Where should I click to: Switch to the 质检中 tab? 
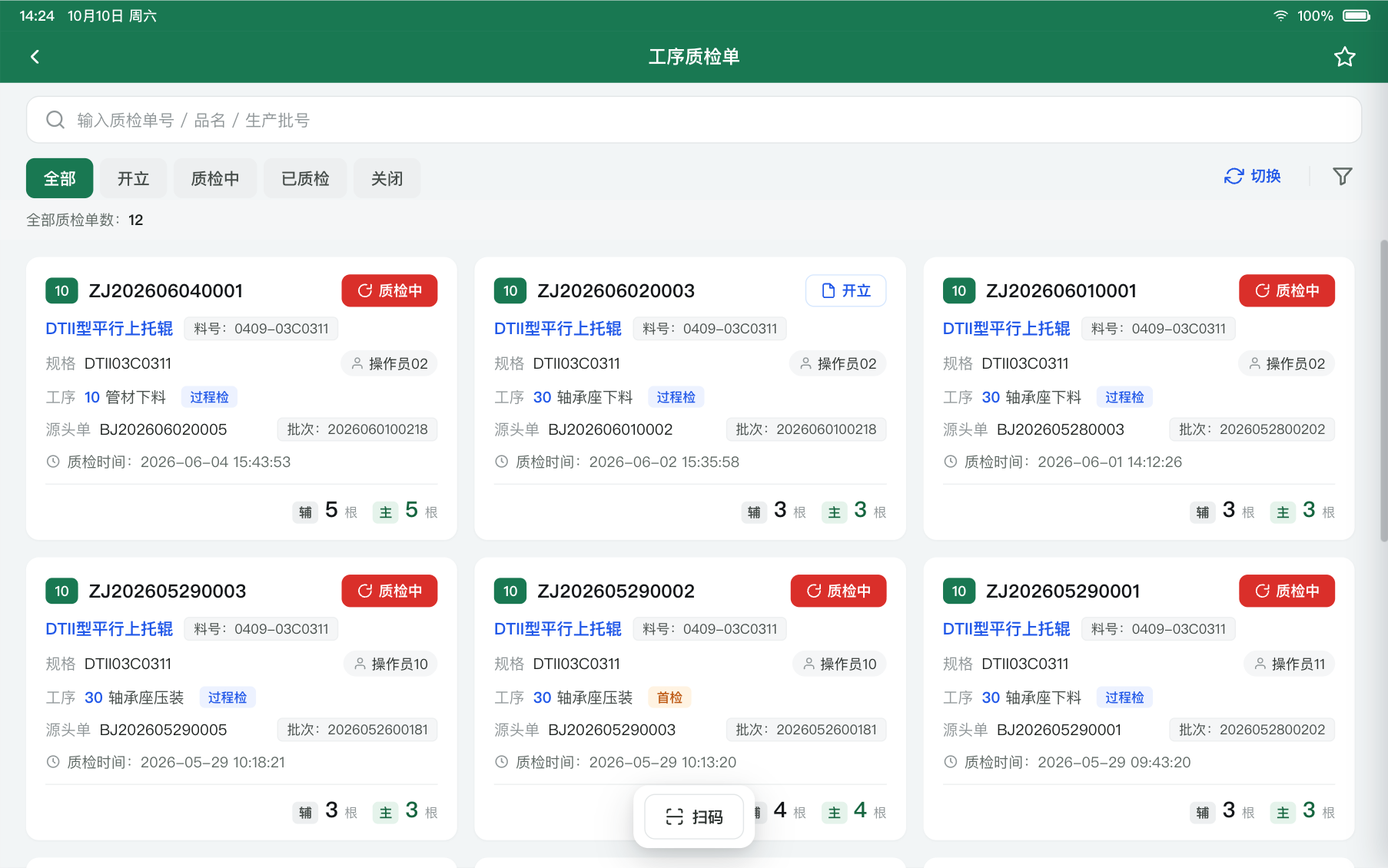[215, 178]
